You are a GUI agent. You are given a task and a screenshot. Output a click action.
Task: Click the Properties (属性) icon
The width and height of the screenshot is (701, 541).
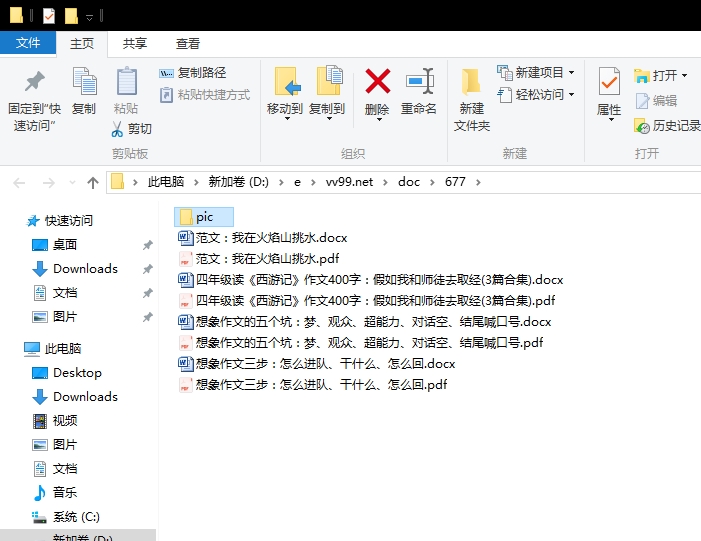(609, 81)
